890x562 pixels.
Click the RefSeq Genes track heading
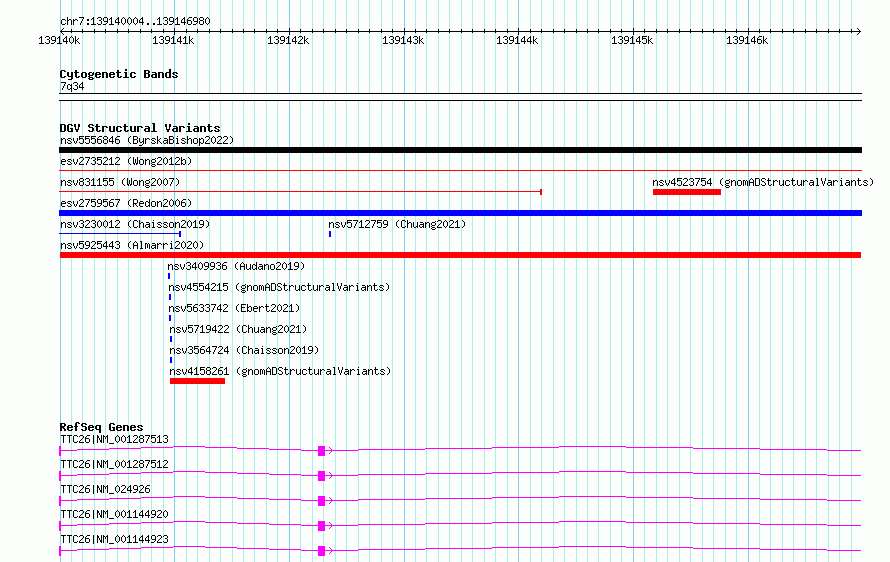click(101, 427)
